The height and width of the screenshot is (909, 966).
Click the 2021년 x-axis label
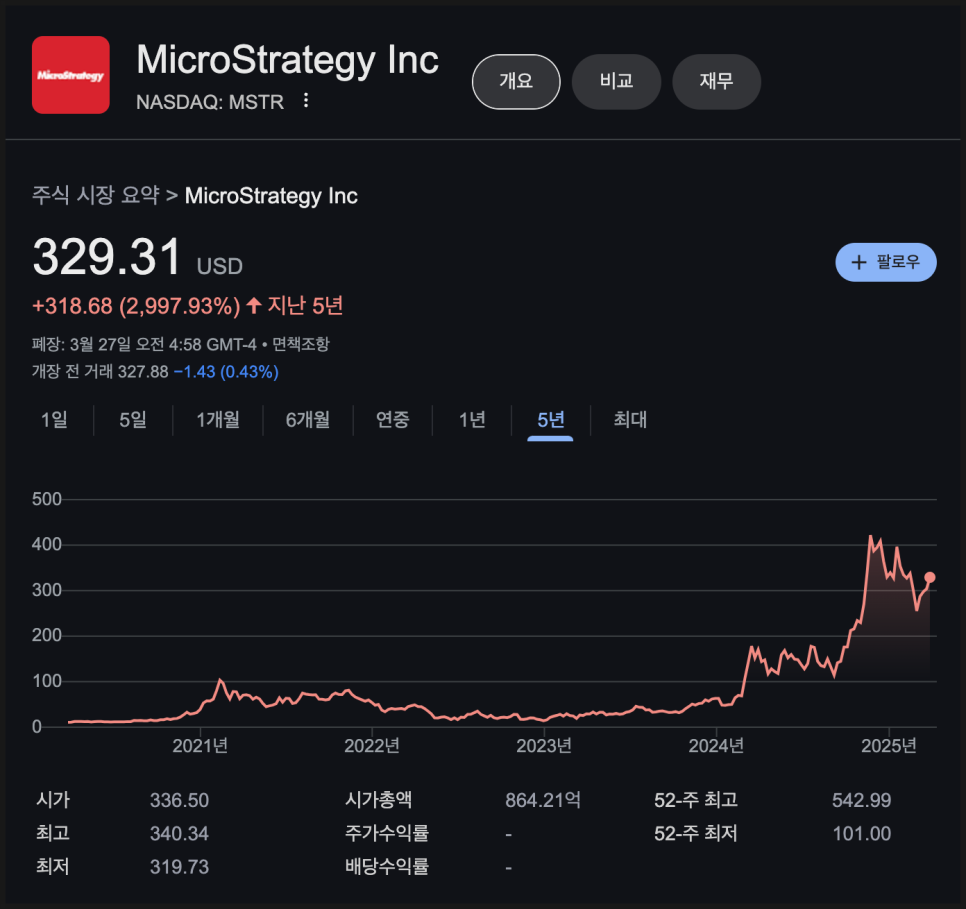[200, 746]
